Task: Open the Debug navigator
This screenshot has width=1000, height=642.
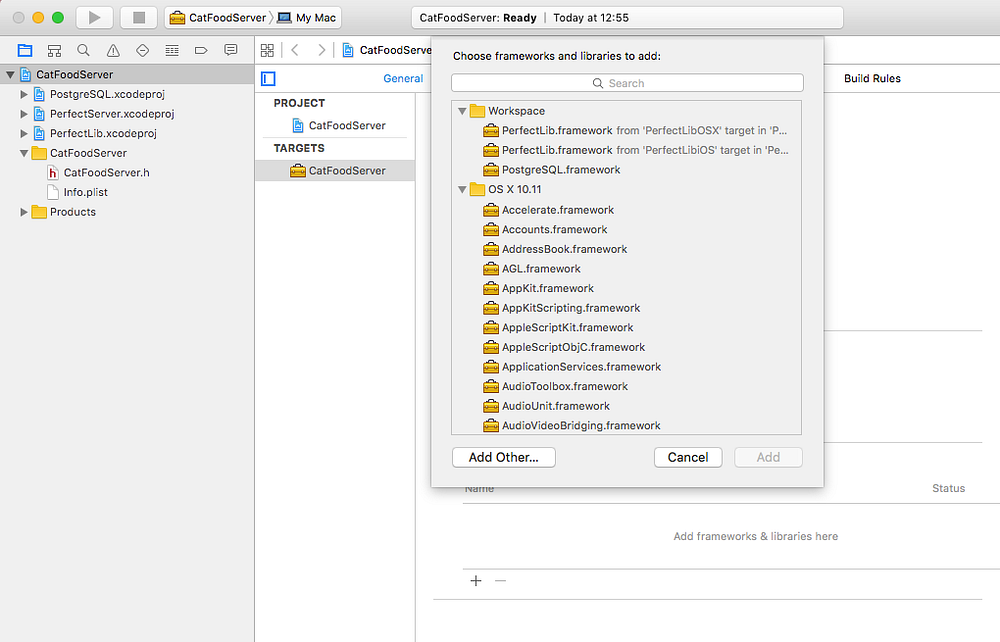Action: [x=172, y=50]
